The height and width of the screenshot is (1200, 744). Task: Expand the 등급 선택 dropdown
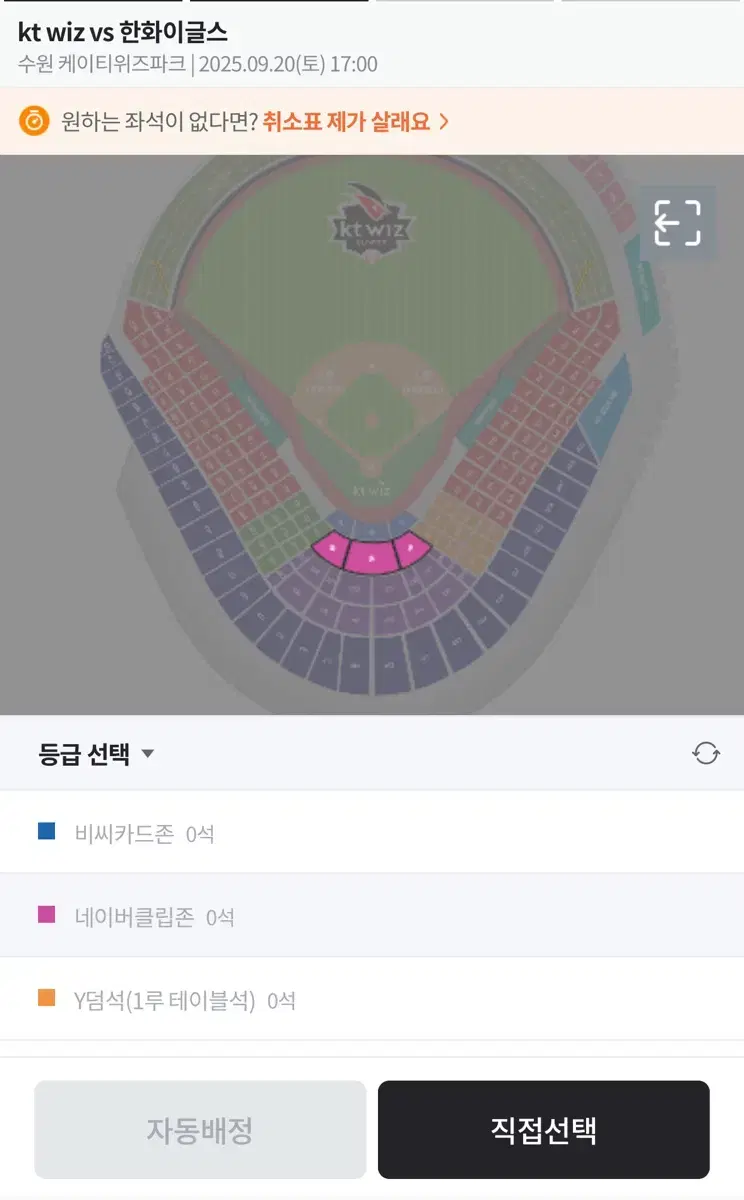[x=96, y=753]
